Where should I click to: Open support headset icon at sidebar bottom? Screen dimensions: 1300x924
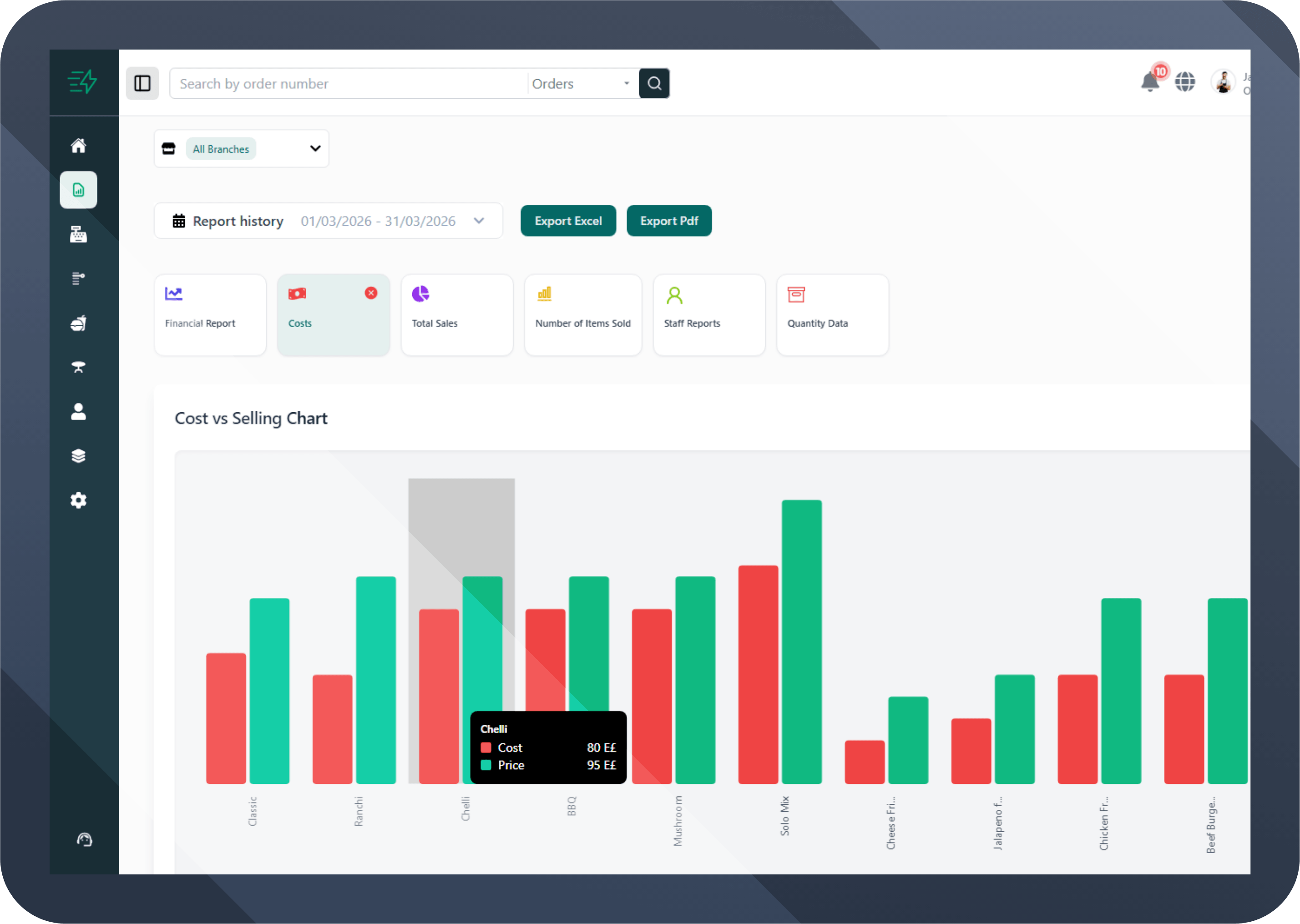84,840
